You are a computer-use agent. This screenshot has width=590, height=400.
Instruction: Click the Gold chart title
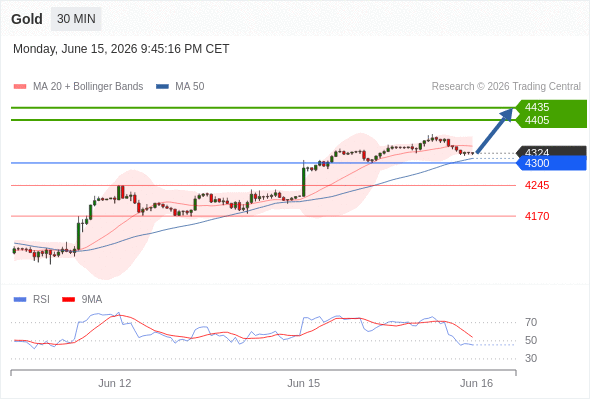tap(27, 19)
